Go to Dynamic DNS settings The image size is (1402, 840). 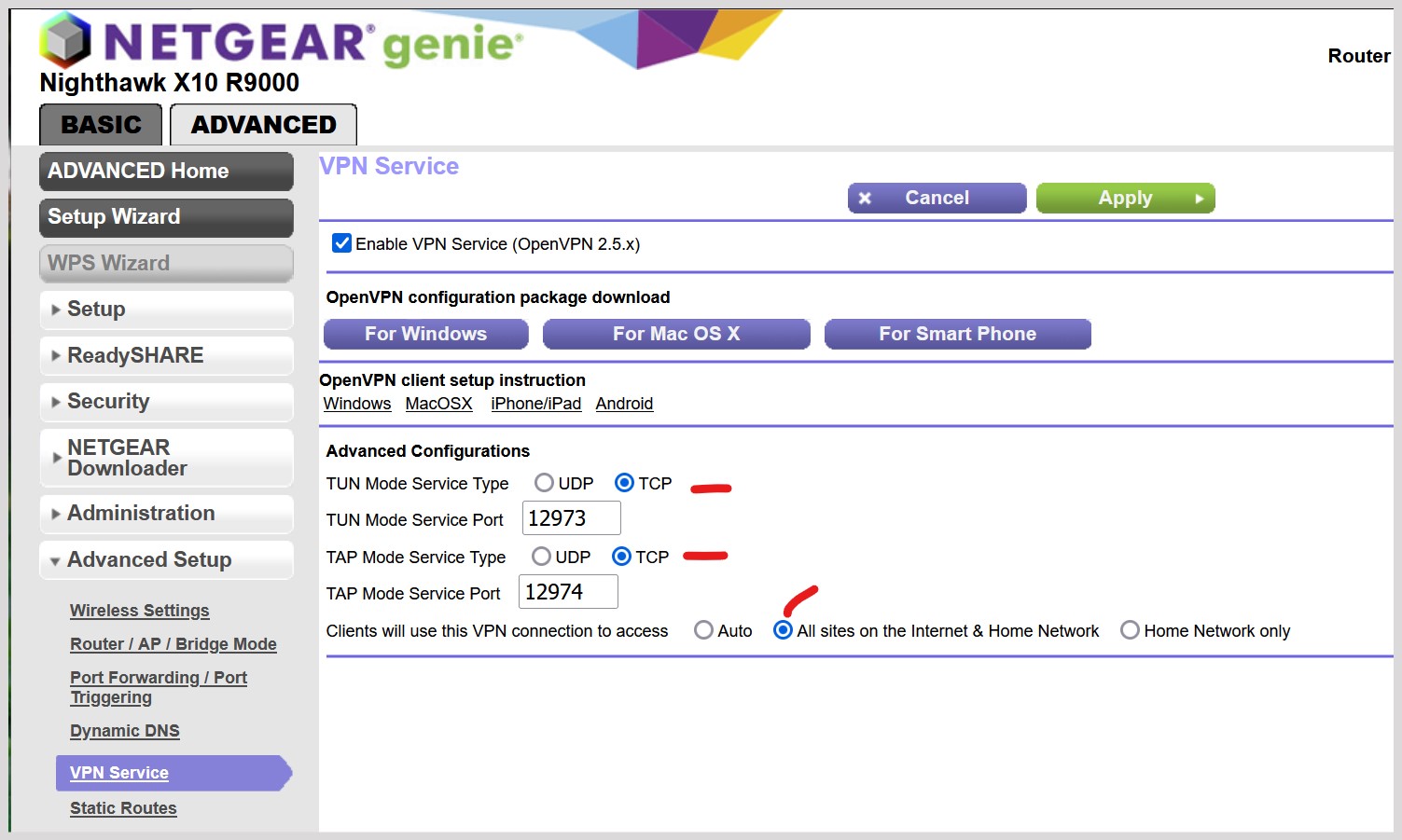pyautogui.click(x=124, y=730)
